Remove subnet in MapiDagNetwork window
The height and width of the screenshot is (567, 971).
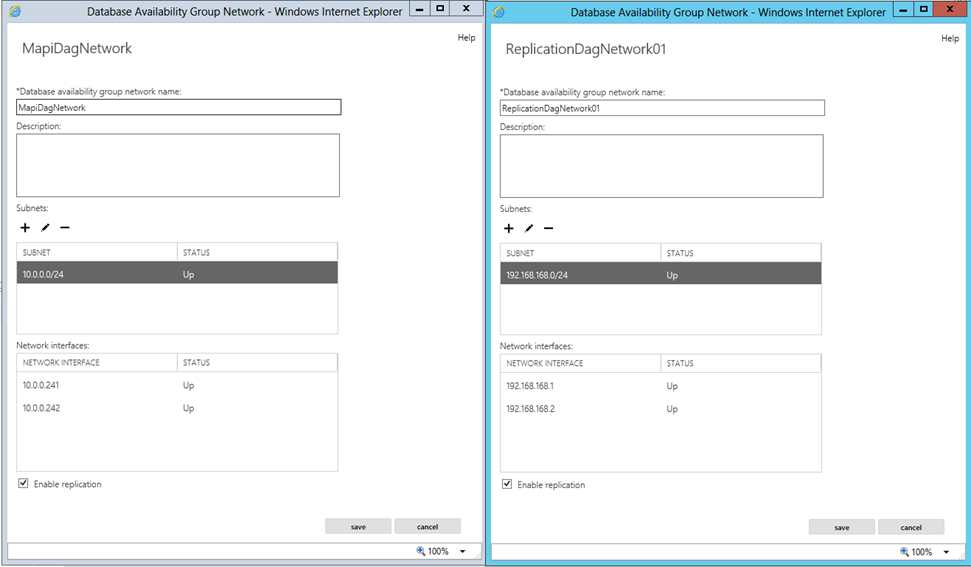point(64,228)
